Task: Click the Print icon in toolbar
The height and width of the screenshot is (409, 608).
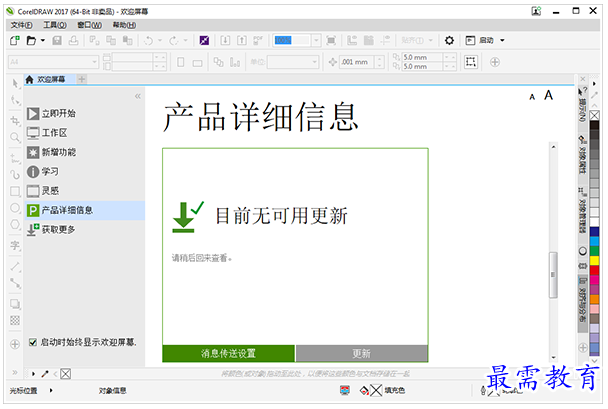Action: [73, 40]
